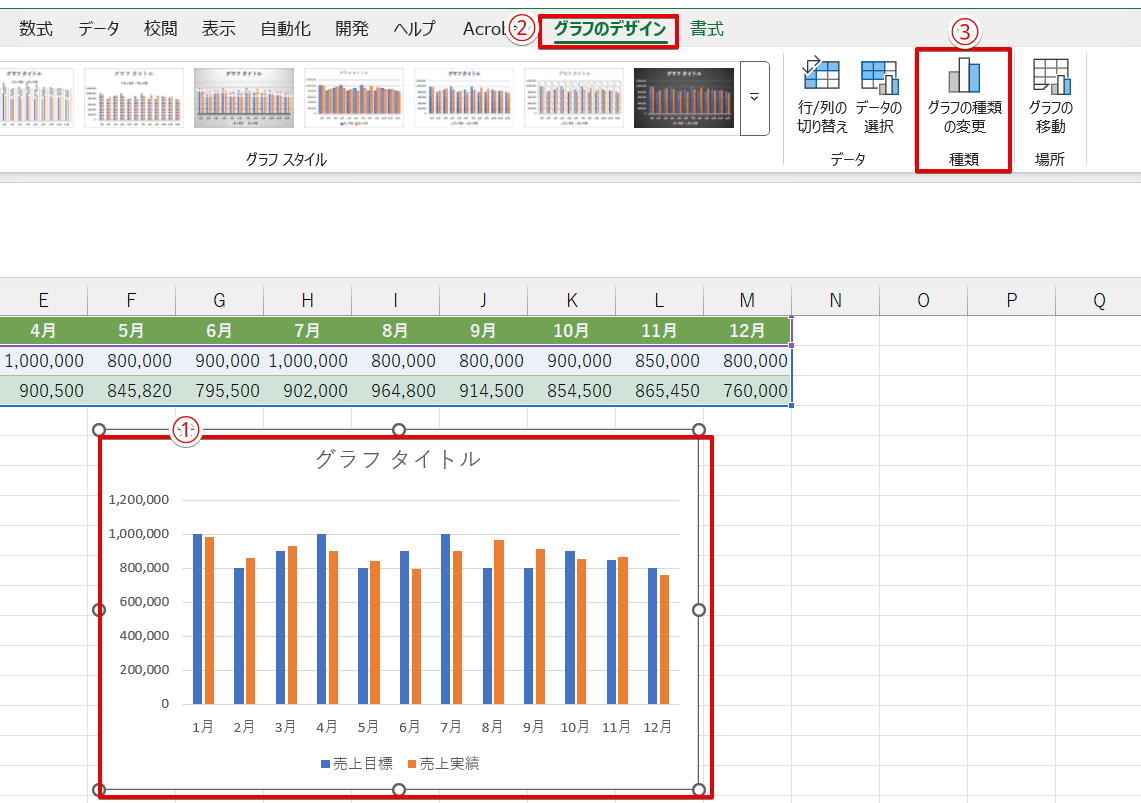Viewport: 1141px width, 803px height.
Task: Select the dark background chart style thumbnail
Action: click(x=683, y=98)
